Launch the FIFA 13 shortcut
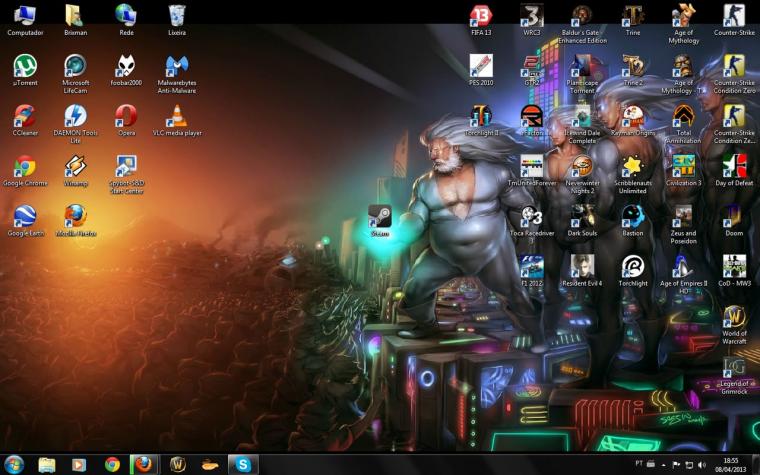This screenshot has height=475, width=760. (x=481, y=20)
